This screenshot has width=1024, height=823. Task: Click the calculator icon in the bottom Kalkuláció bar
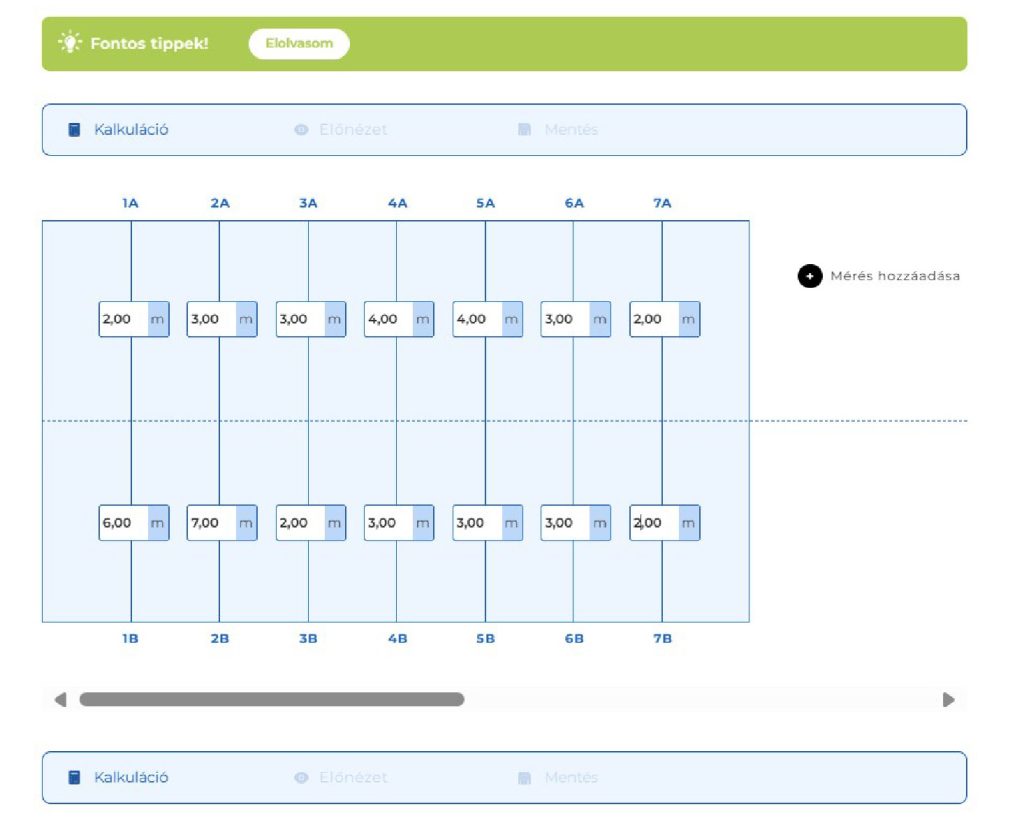(x=74, y=777)
